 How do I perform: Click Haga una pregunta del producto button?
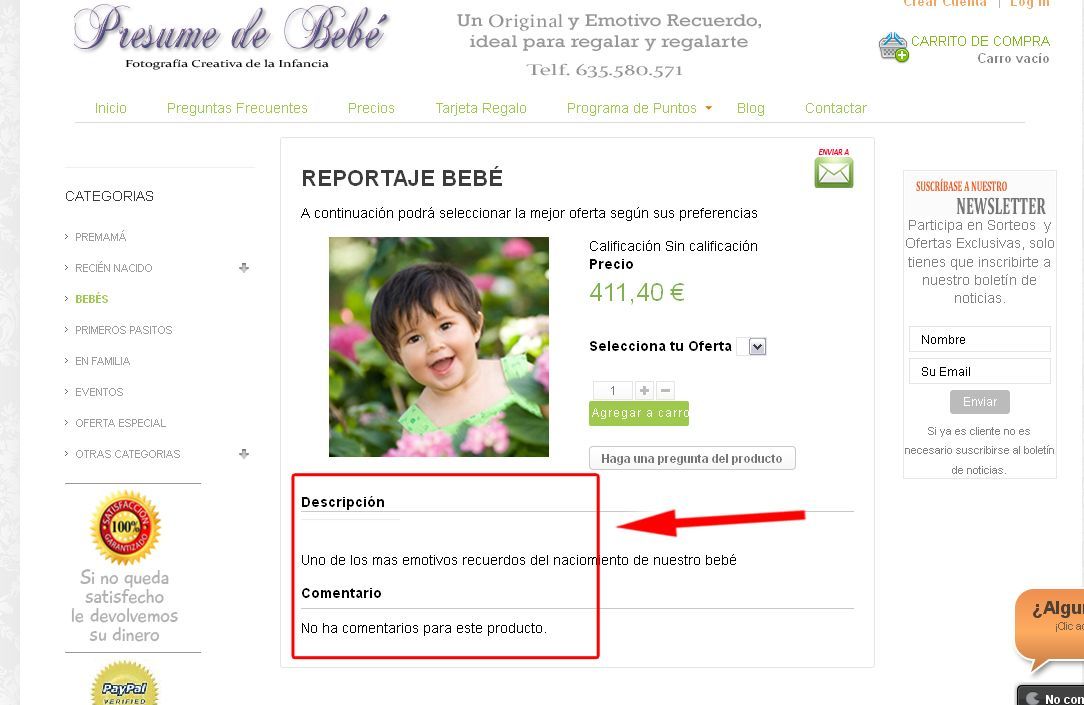(692, 458)
